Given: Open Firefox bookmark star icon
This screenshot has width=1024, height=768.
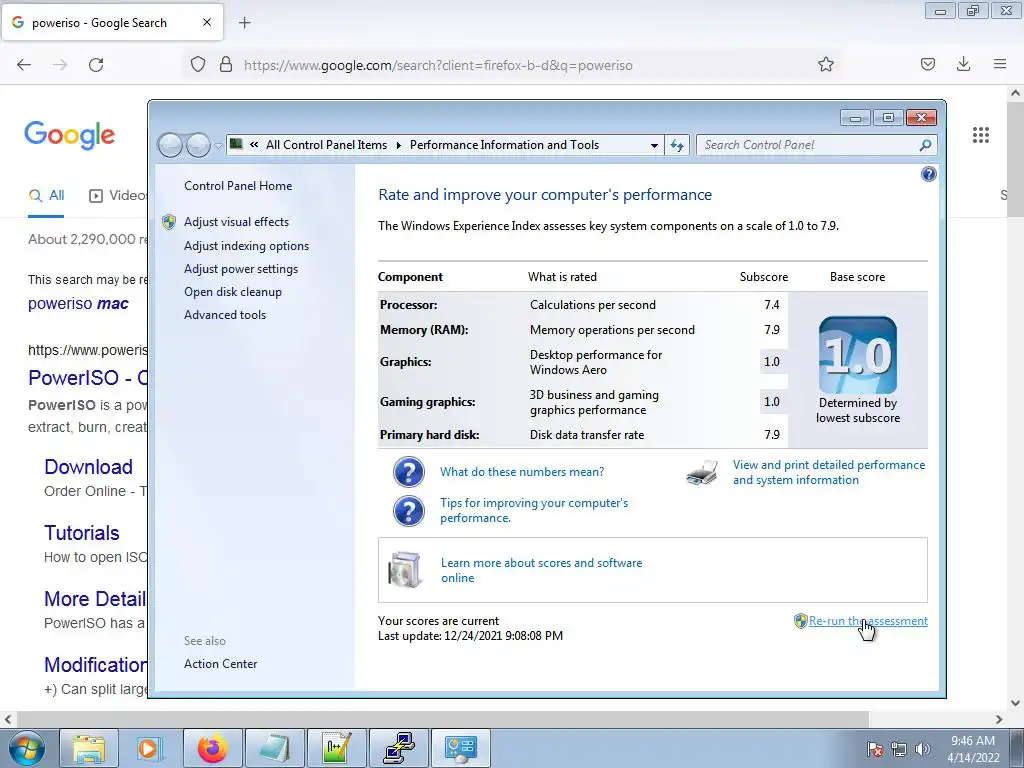Looking at the screenshot, I should pyautogui.click(x=825, y=65).
